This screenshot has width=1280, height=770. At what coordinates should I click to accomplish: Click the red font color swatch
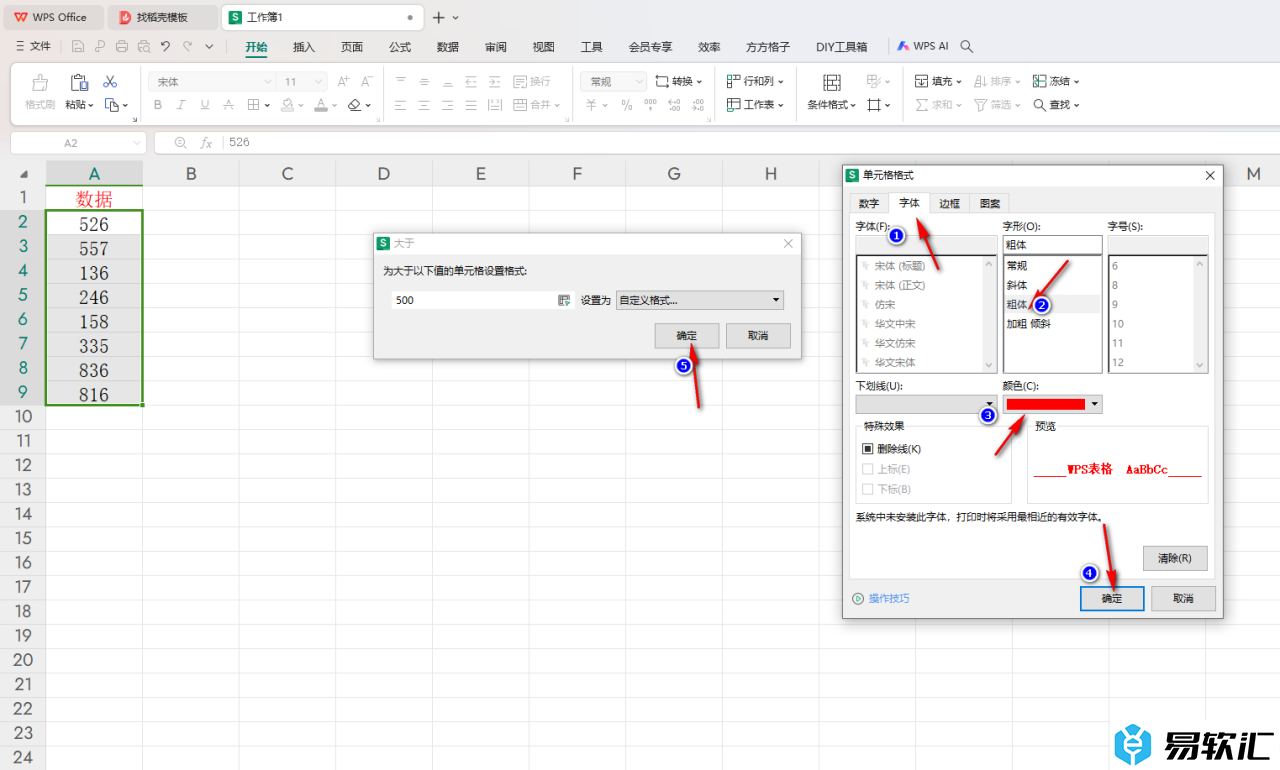pyautogui.click(x=1045, y=404)
